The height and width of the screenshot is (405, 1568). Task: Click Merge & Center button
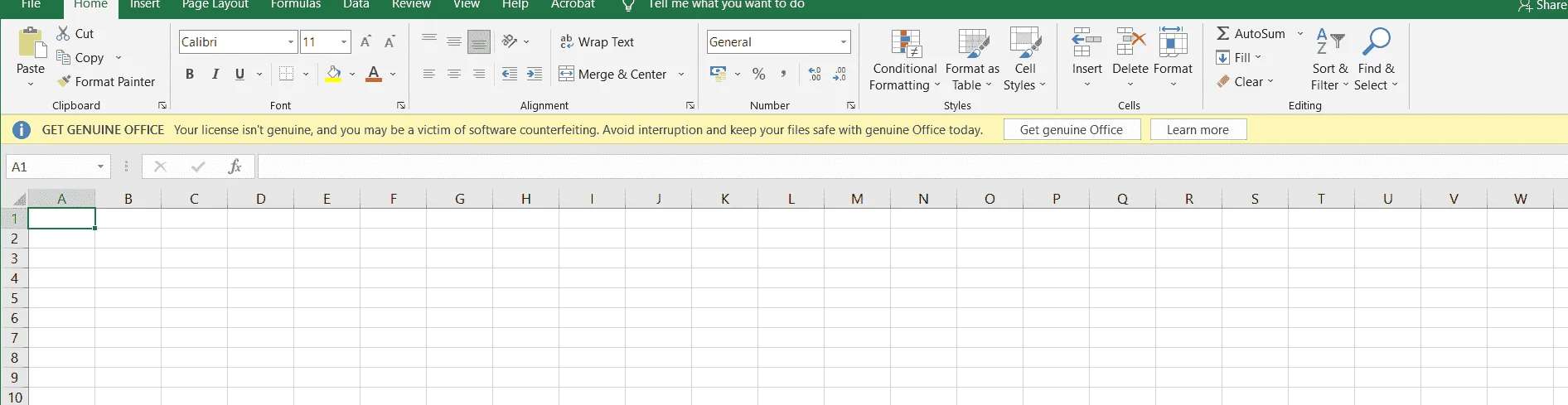(613, 74)
